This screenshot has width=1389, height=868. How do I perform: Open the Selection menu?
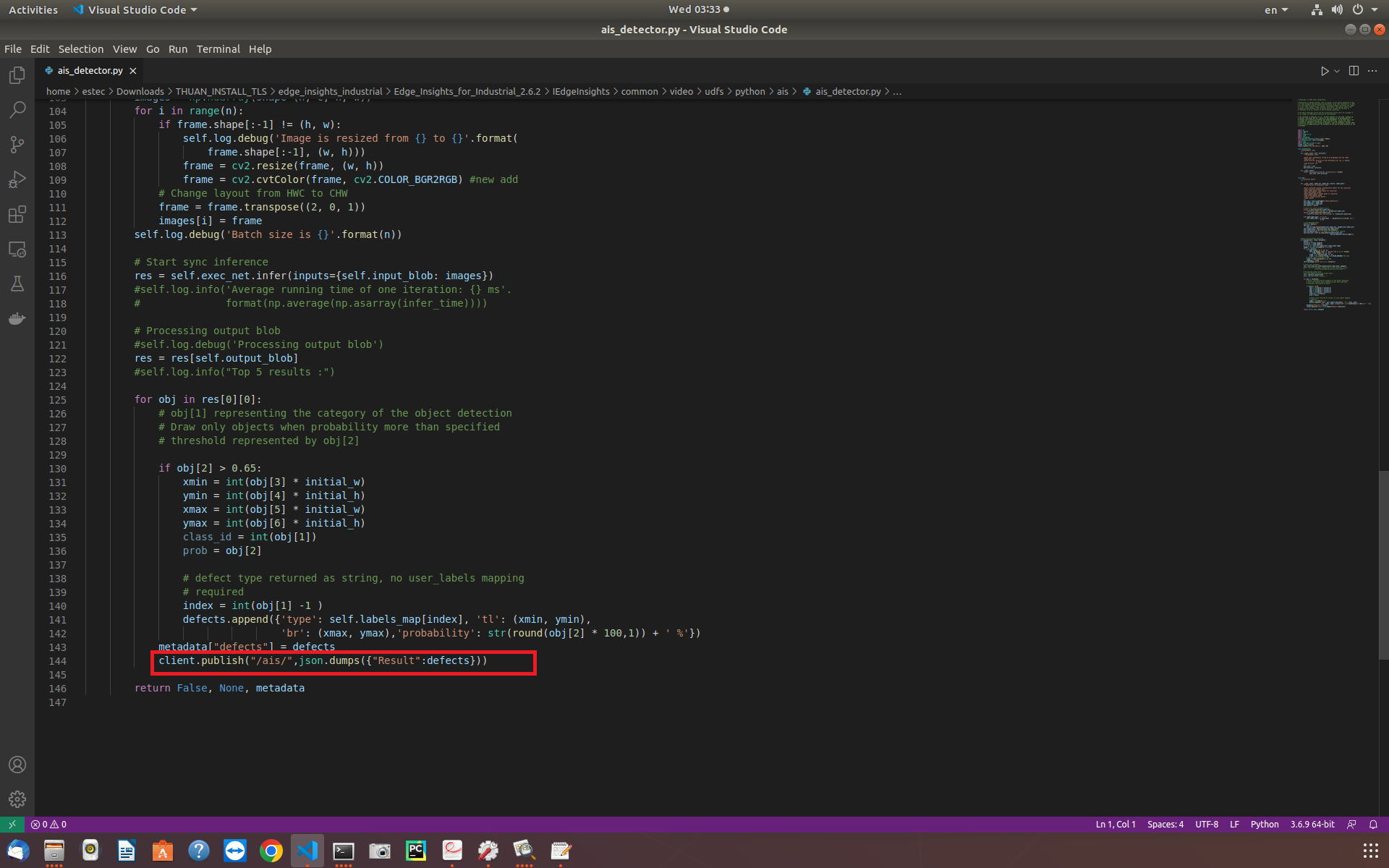click(x=80, y=49)
